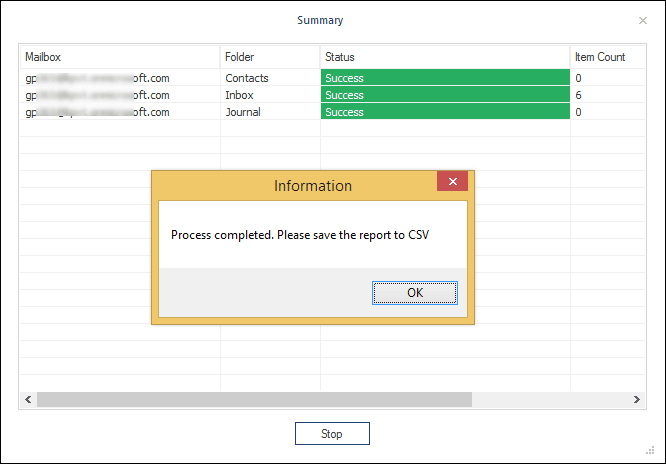The image size is (666, 464).
Task: Click the Folder column header
Action: click(270, 57)
